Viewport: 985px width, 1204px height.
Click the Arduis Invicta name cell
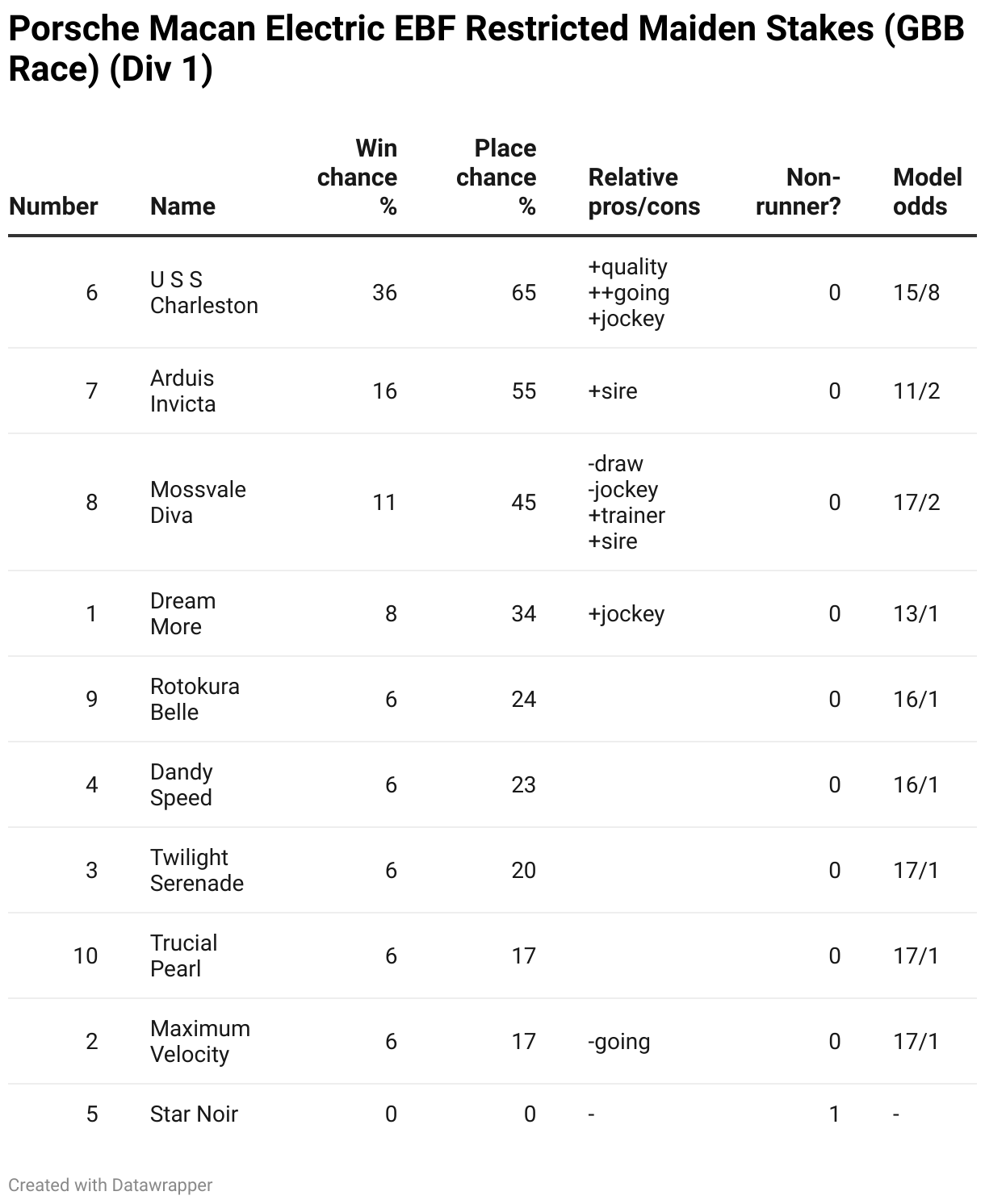click(182, 391)
